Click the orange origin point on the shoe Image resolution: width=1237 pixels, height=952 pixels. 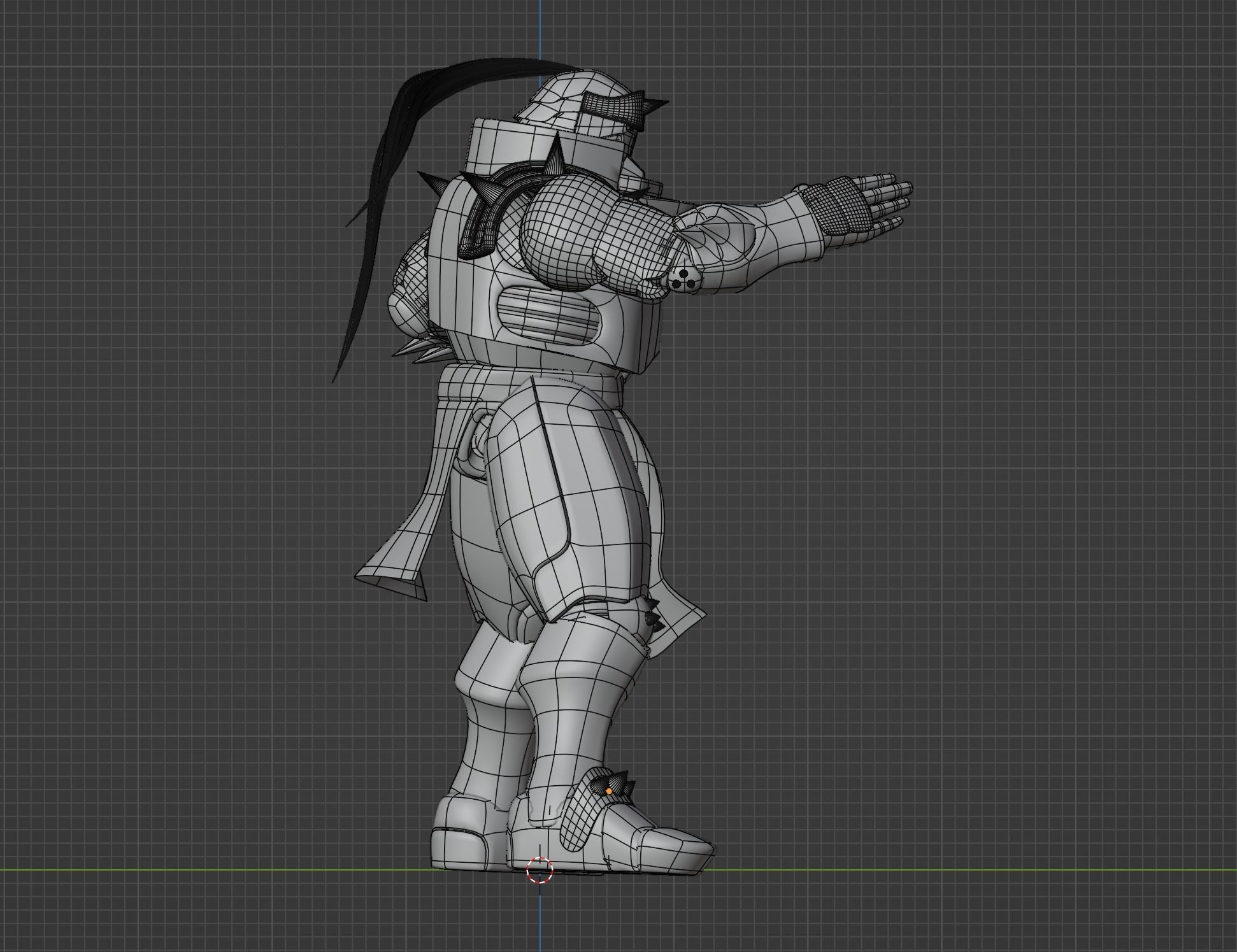click(x=608, y=792)
